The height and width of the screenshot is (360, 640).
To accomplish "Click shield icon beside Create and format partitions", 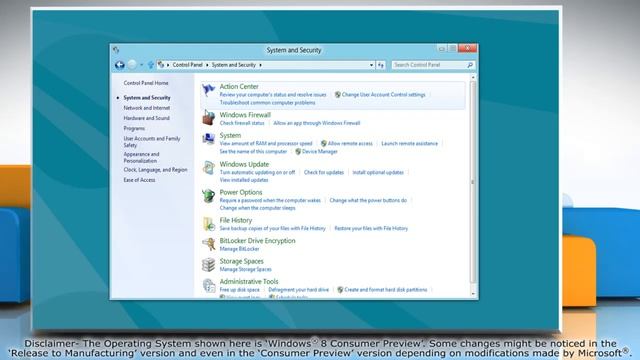I will tap(340, 290).
